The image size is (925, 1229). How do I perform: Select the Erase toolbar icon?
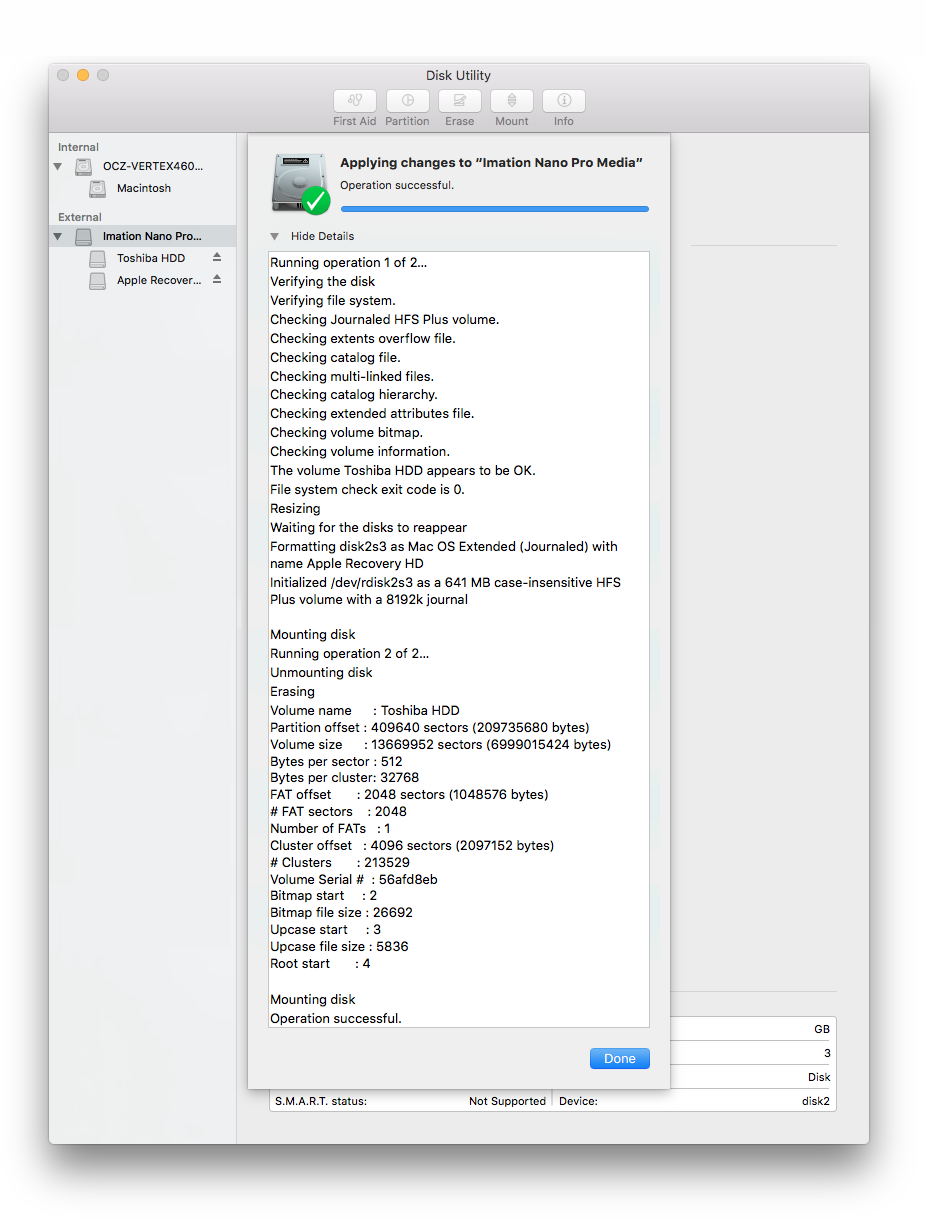coord(459,101)
